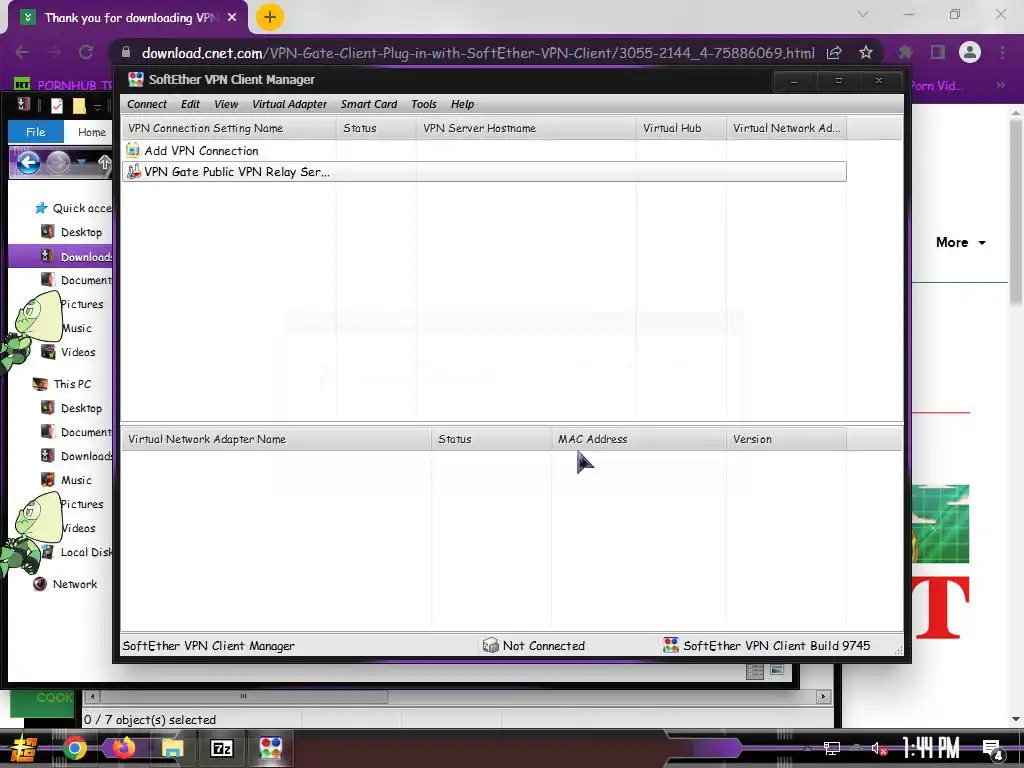Image resolution: width=1024 pixels, height=768 pixels.
Task: Open Chrome three-dot menu
Action: click(x=1002, y=52)
